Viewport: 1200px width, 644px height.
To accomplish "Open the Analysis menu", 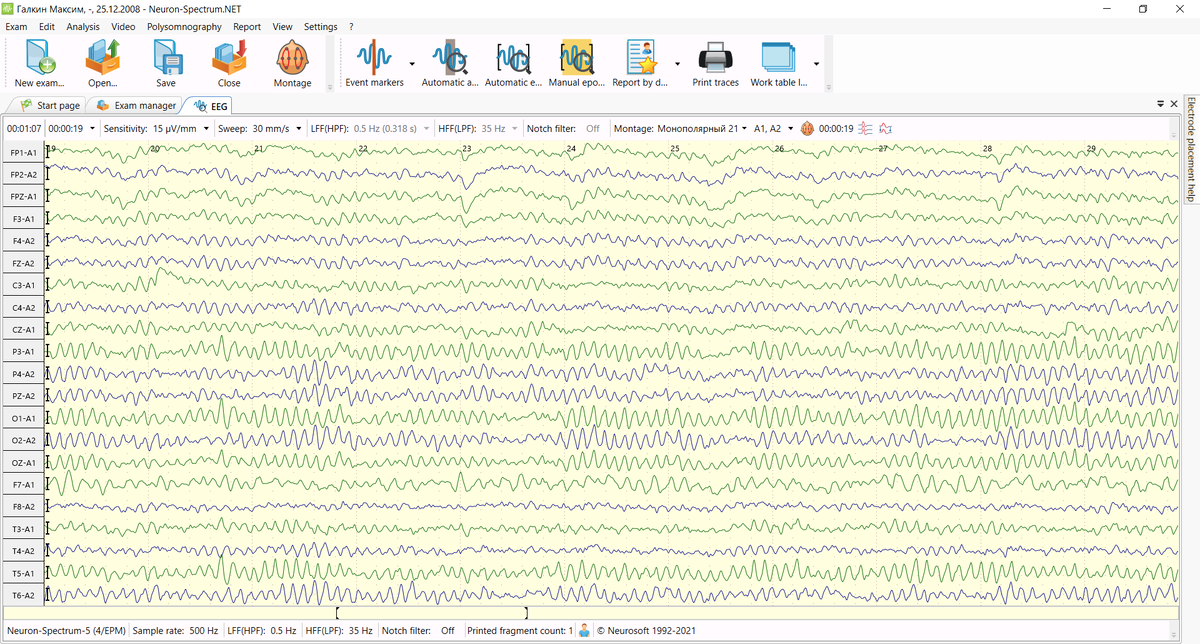I will (83, 27).
